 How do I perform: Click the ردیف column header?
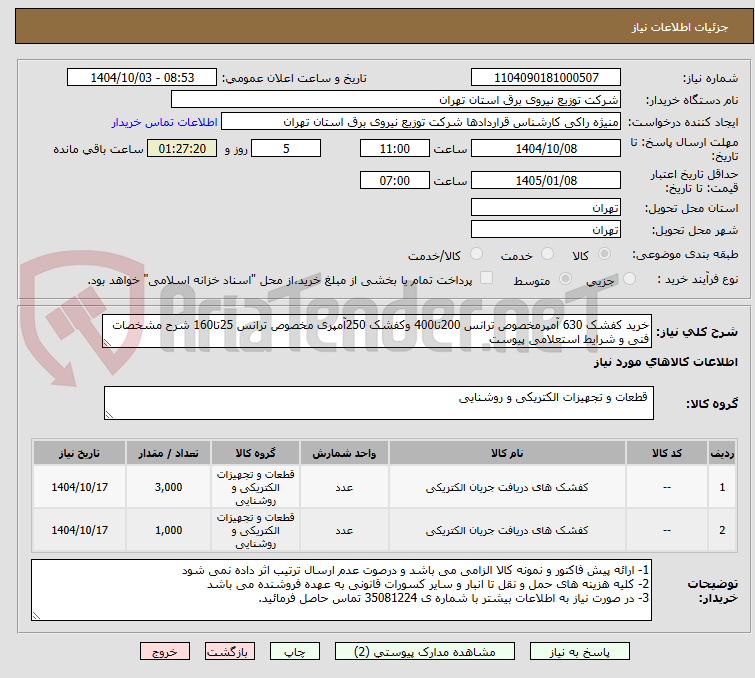722,453
